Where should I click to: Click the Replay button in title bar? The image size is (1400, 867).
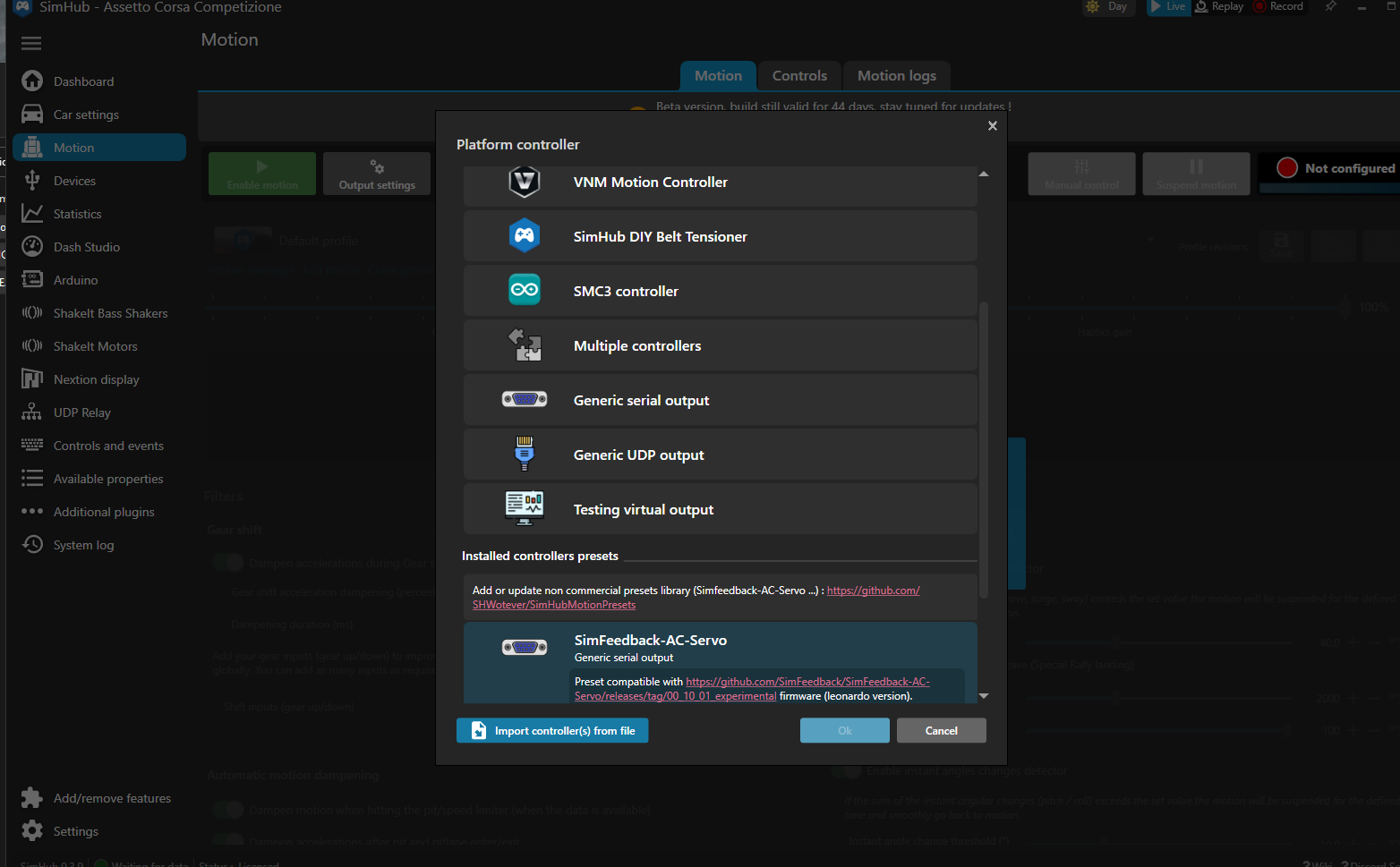[1219, 7]
